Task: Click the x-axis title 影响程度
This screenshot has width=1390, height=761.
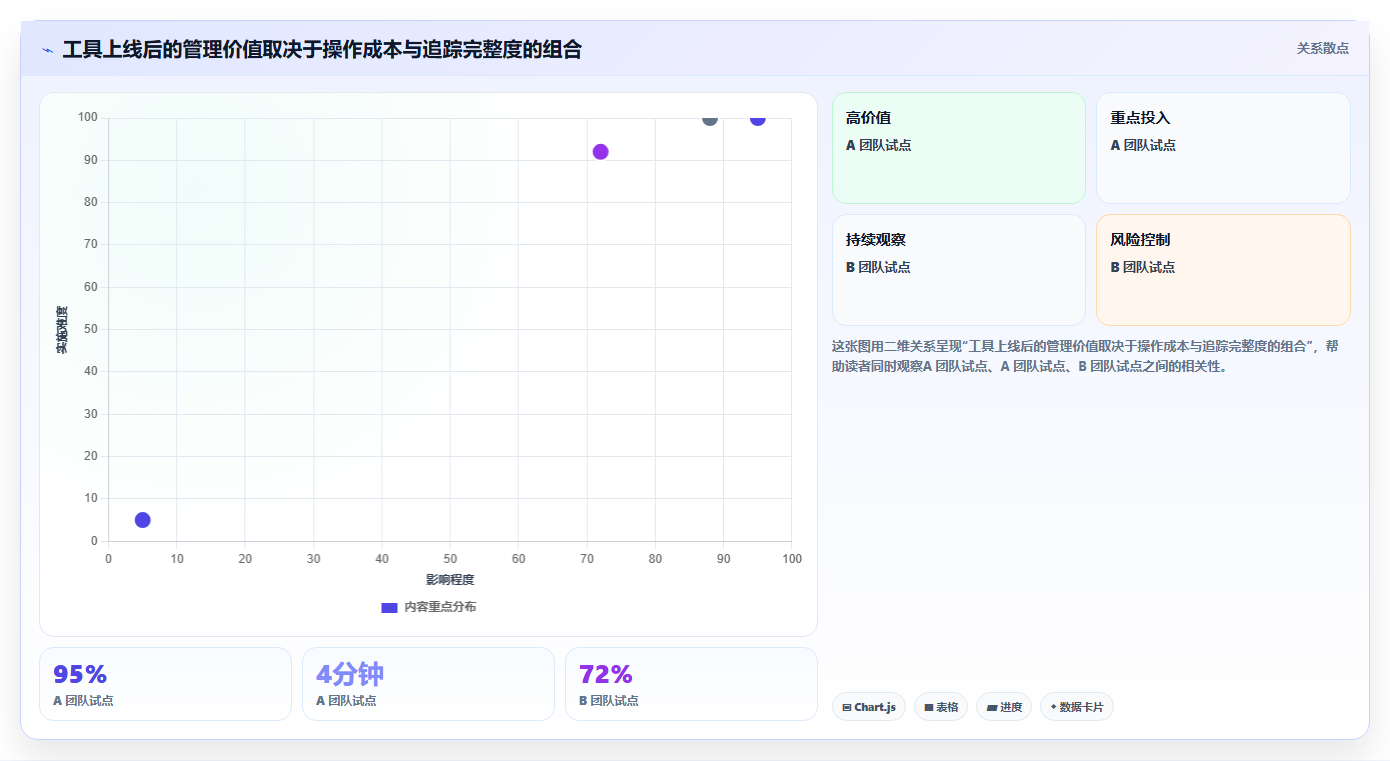Action: 450,580
